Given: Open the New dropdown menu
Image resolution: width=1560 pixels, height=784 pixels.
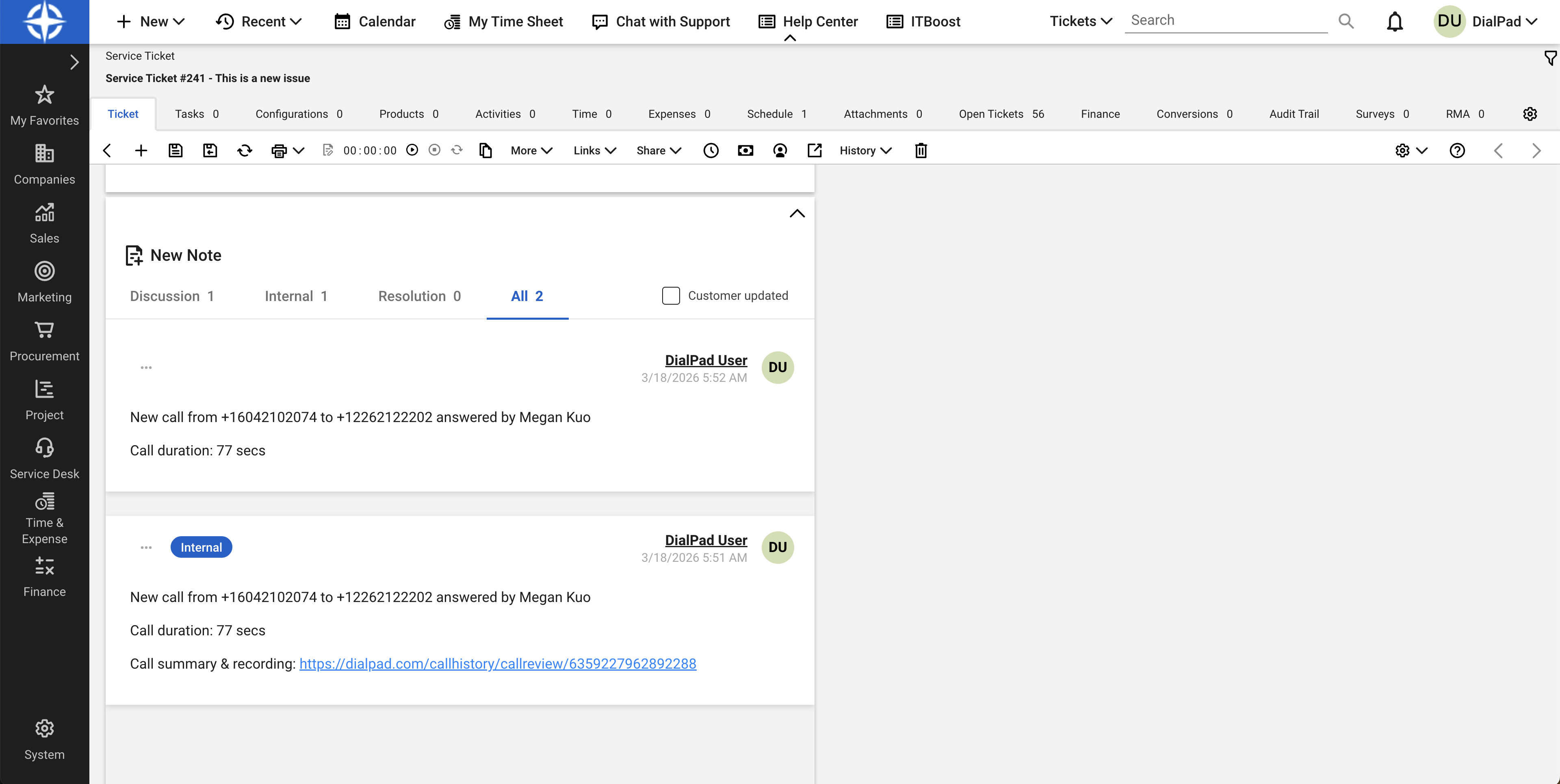Looking at the screenshot, I should click(151, 21).
